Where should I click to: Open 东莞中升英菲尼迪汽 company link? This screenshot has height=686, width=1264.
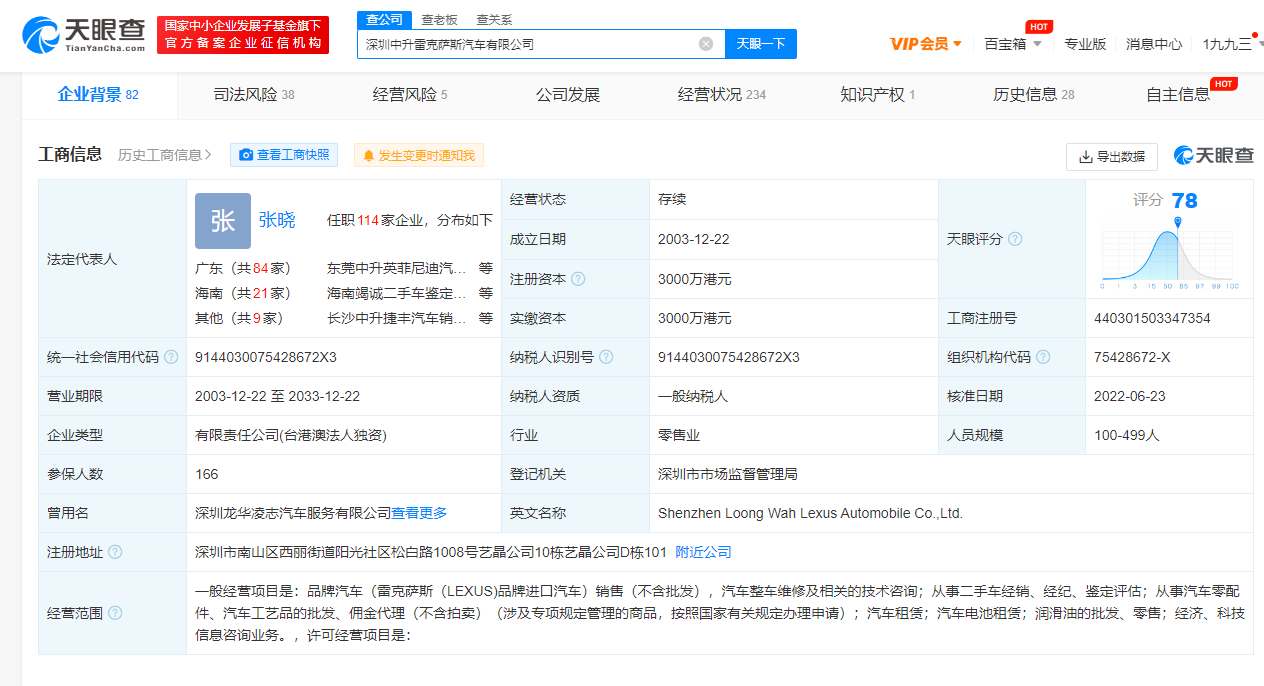click(396, 268)
